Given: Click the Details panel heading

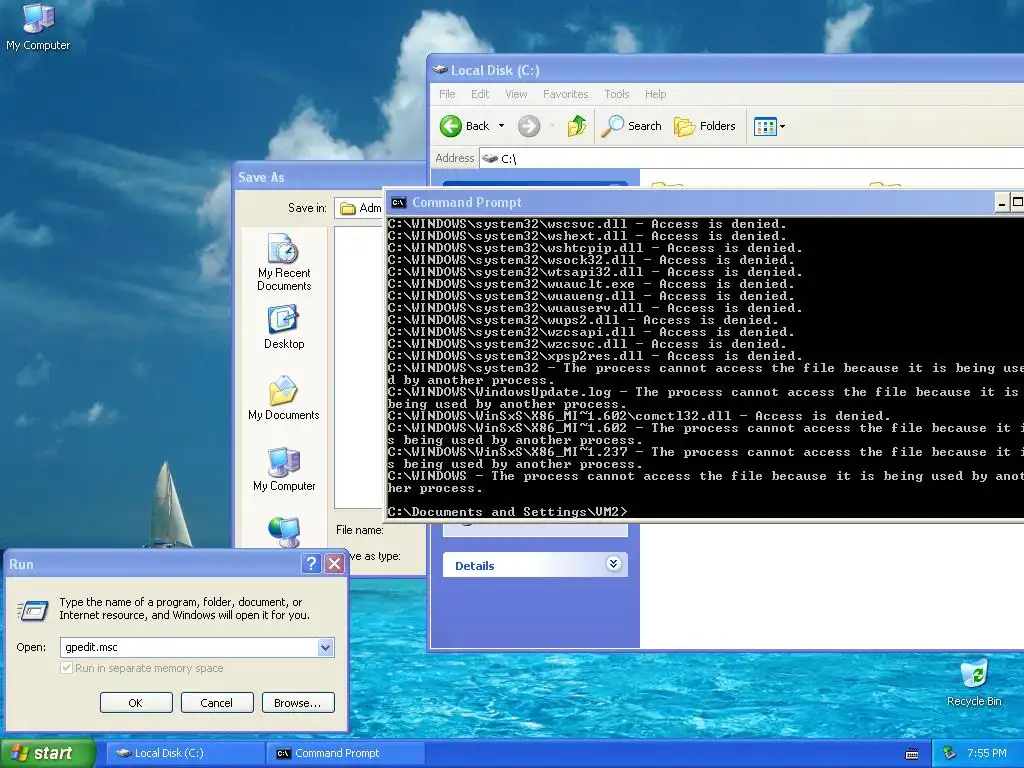Looking at the screenshot, I should (475, 566).
